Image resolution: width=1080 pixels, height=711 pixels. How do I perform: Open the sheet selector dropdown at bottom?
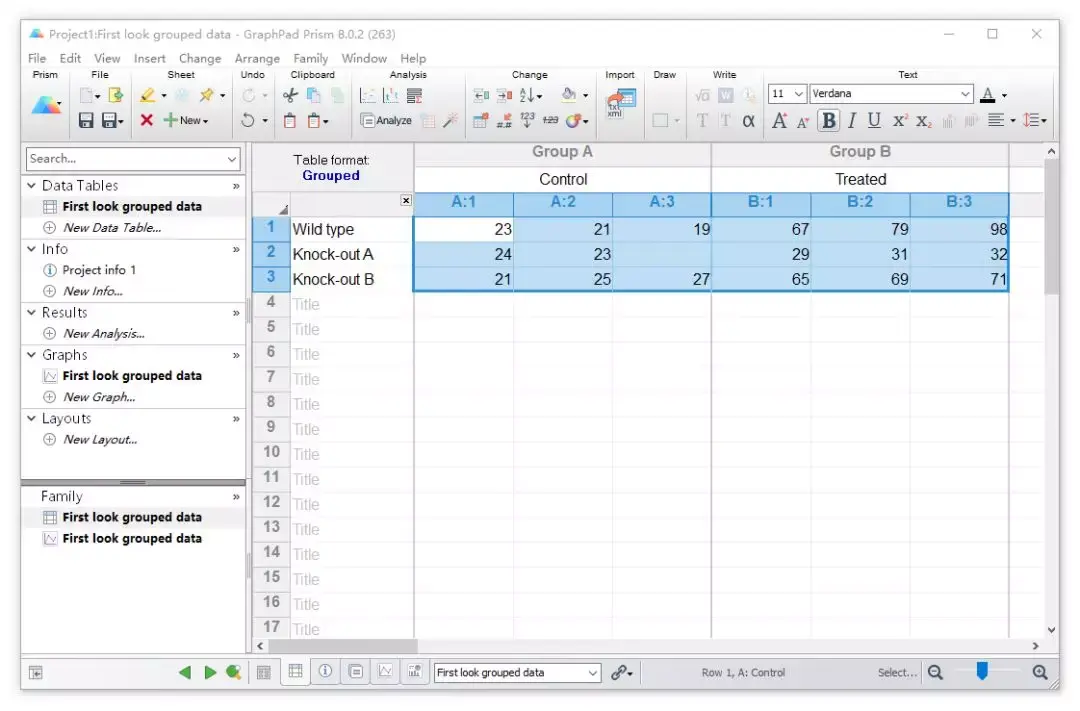pyautogui.click(x=592, y=673)
